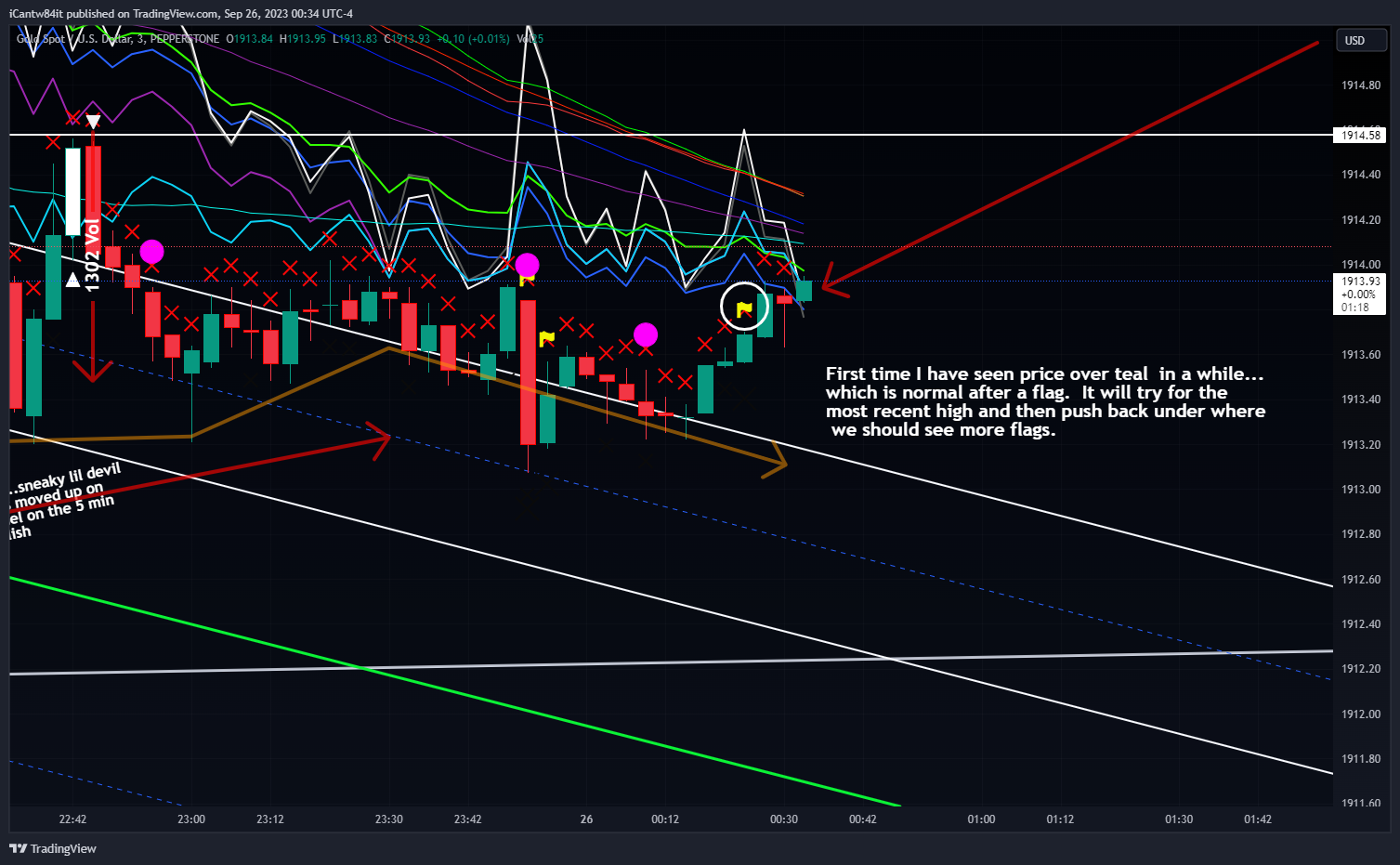Click the 22:42 time axis label
The height and width of the screenshot is (865, 1400).
coord(72,819)
